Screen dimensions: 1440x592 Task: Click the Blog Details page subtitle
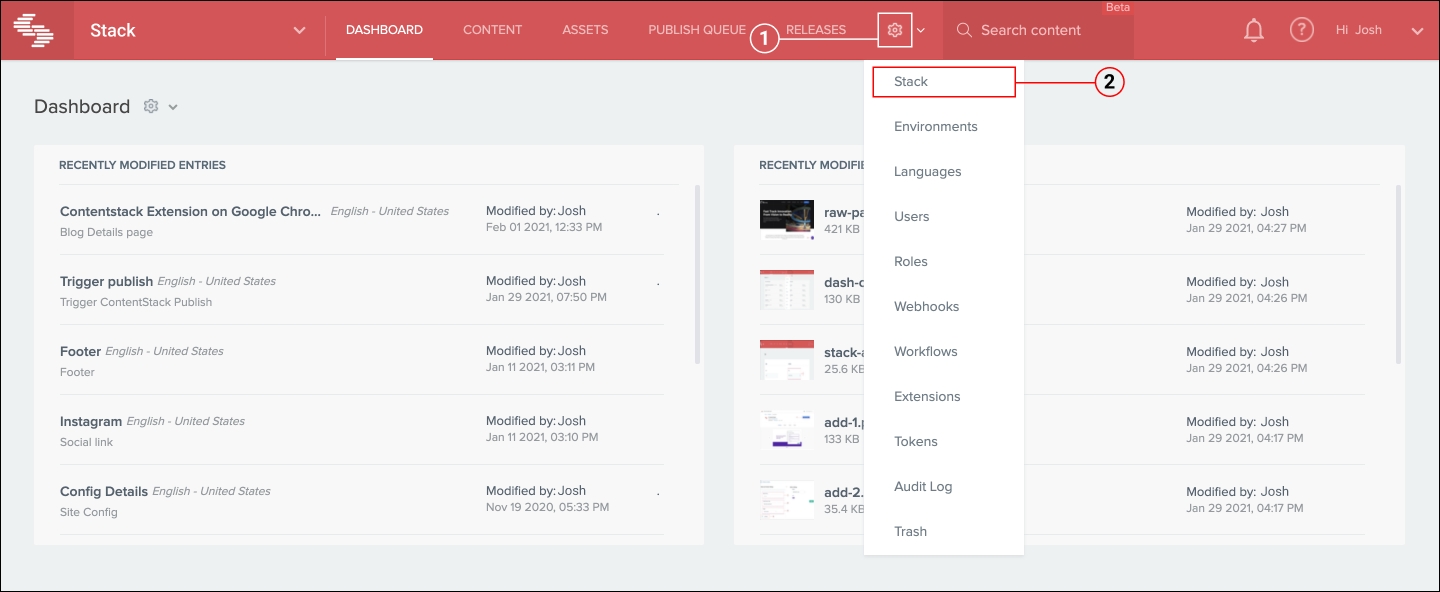106,232
